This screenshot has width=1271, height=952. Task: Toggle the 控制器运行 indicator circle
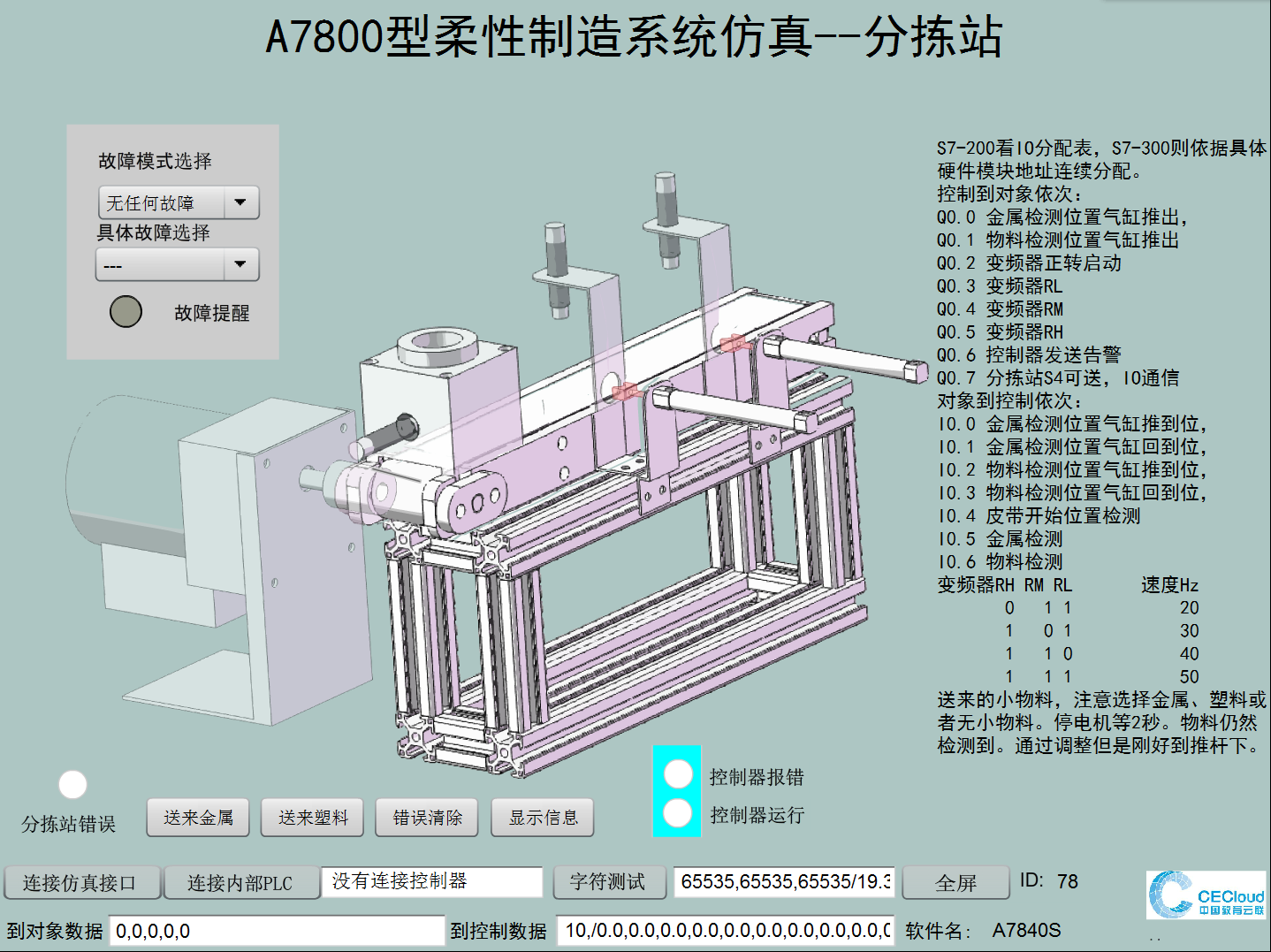point(678,813)
